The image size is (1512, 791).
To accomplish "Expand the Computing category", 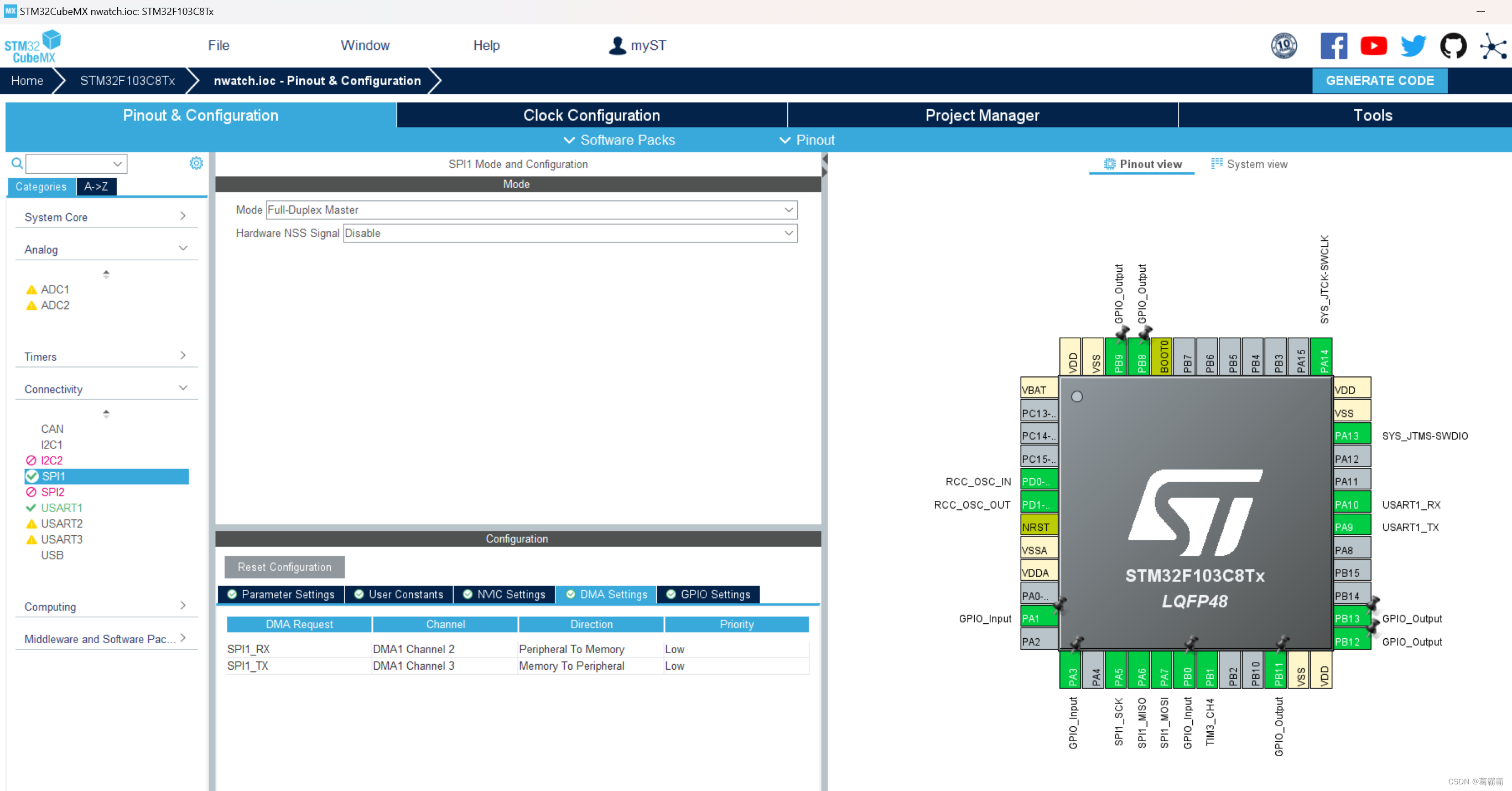I will (x=106, y=606).
